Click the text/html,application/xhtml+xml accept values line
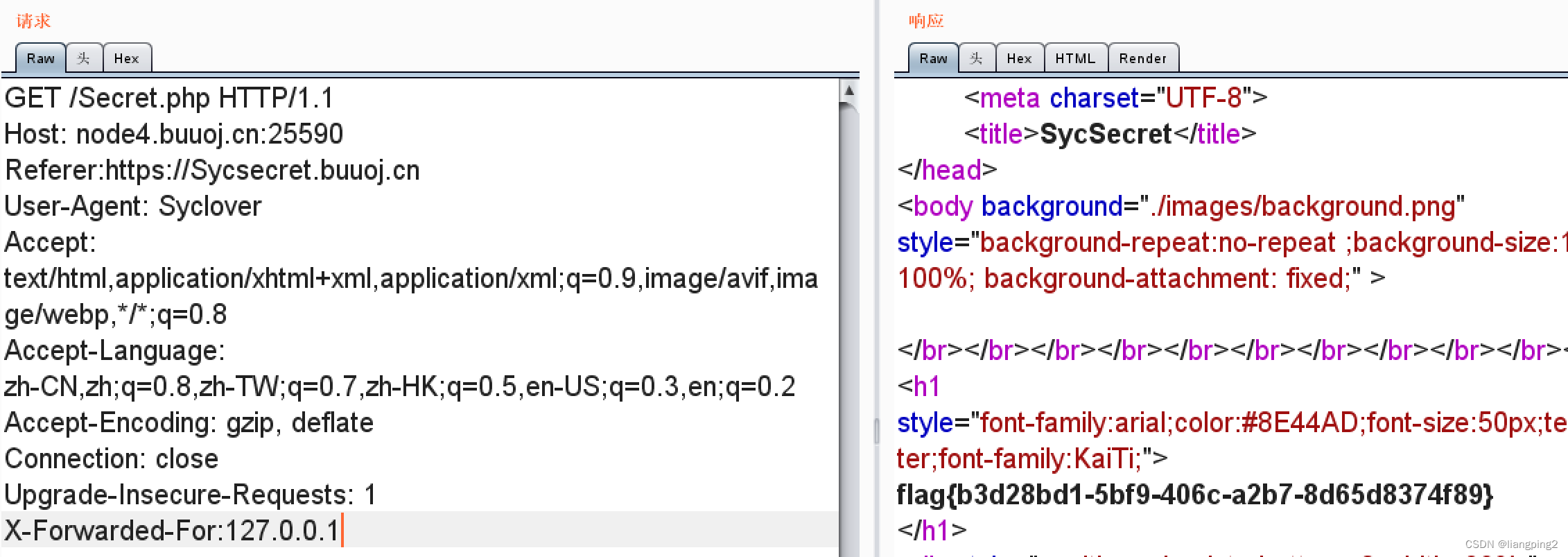The height and width of the screenshot is (557, 1568). (411, 278)
